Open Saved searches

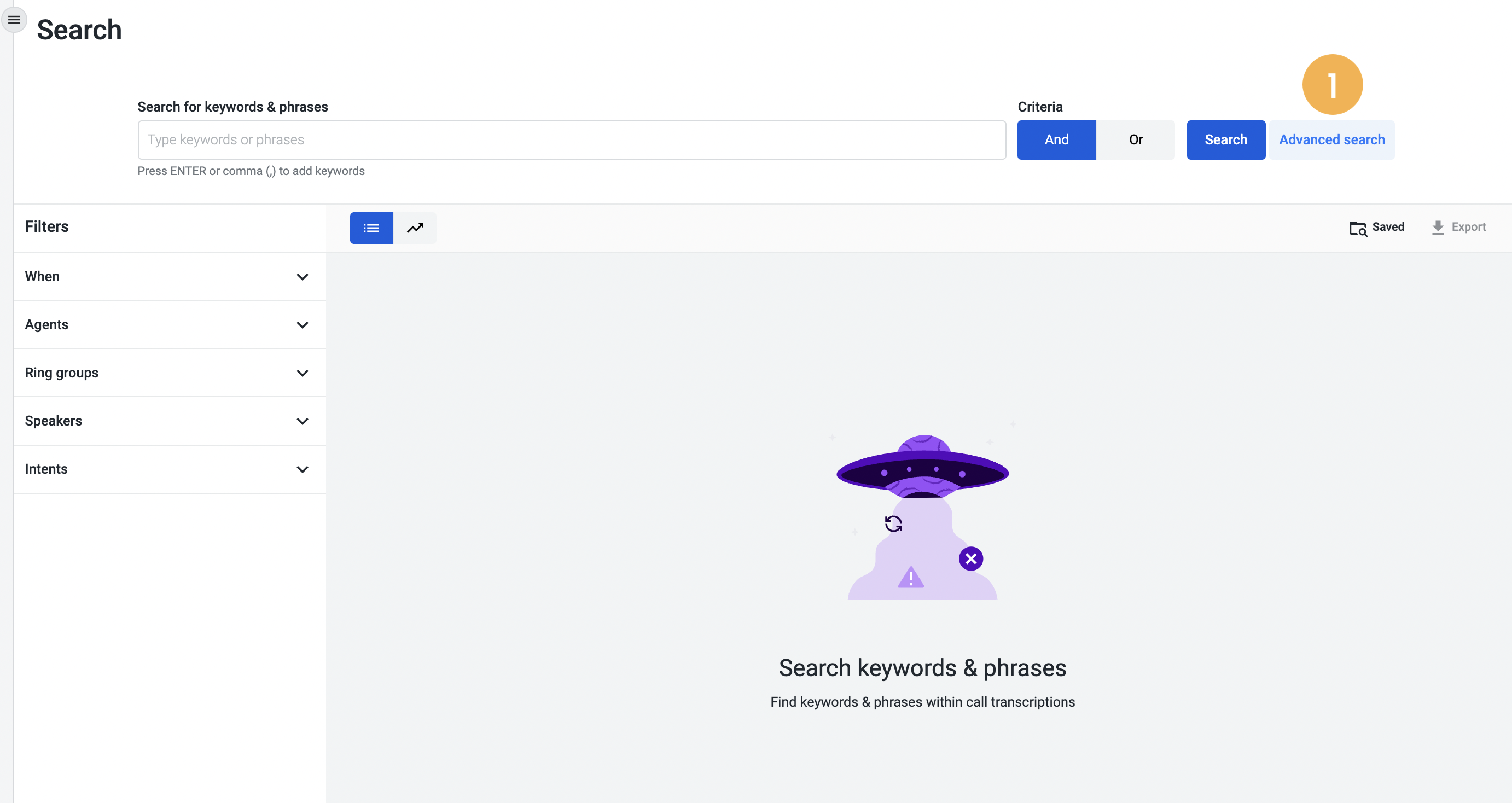pos(1376,227)
